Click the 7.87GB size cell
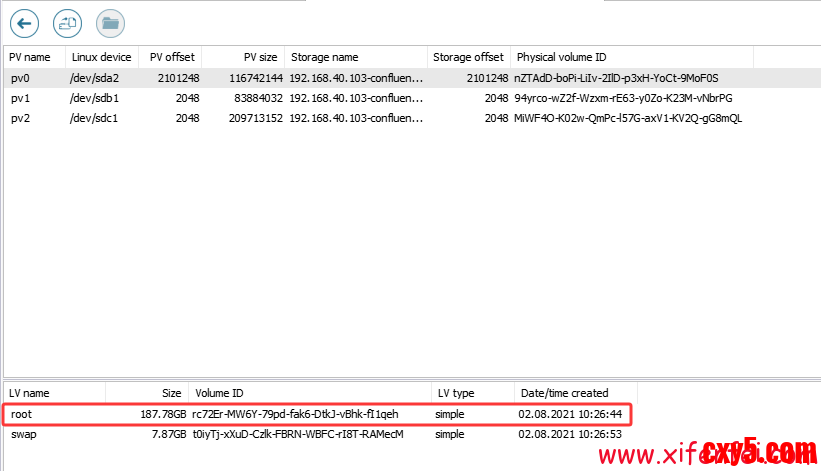This screenshot has width=821, height=471. point(169,434)
